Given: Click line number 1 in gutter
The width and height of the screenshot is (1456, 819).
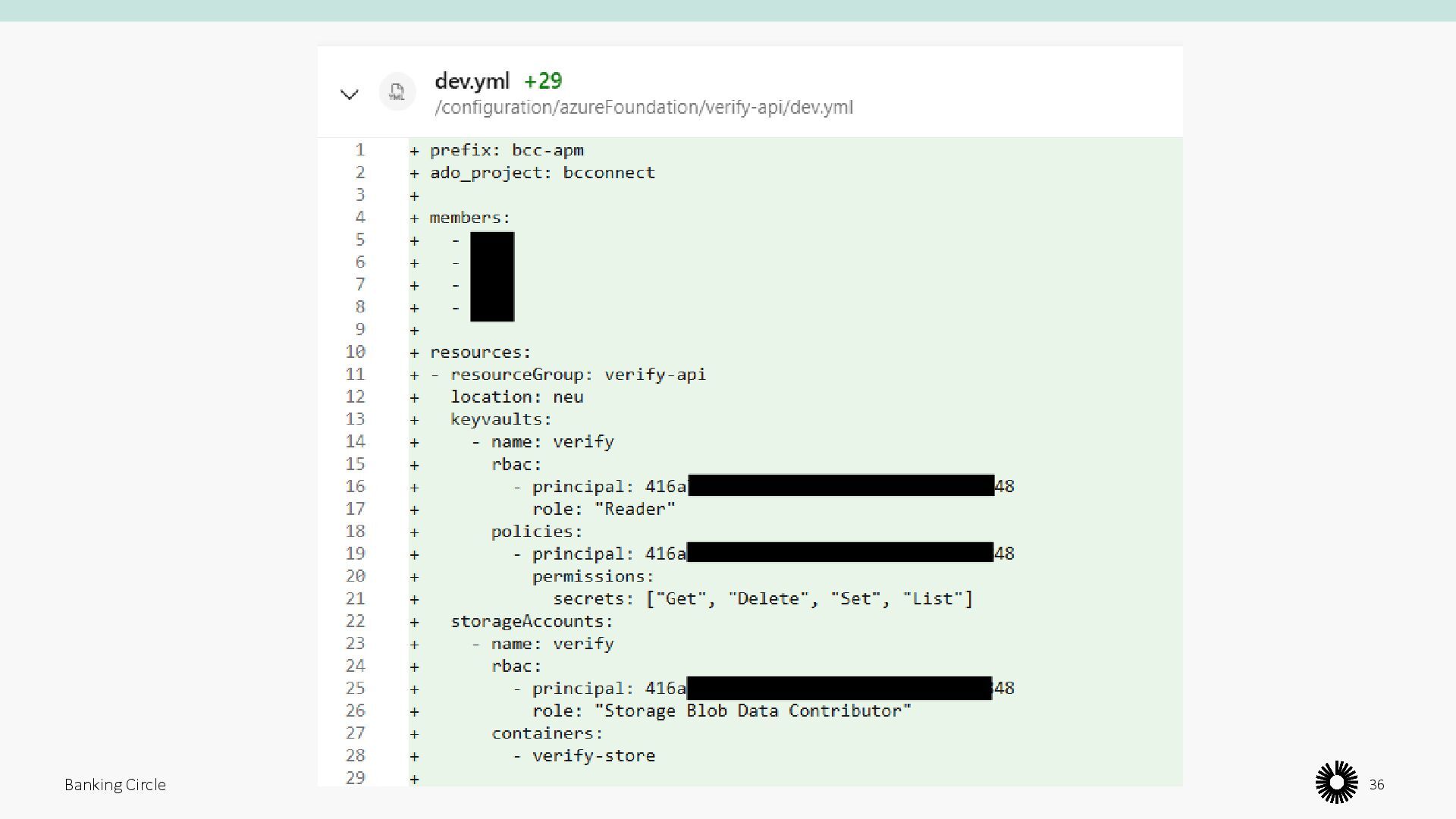Looking at the screenshot, I should [x=360, y=150].
